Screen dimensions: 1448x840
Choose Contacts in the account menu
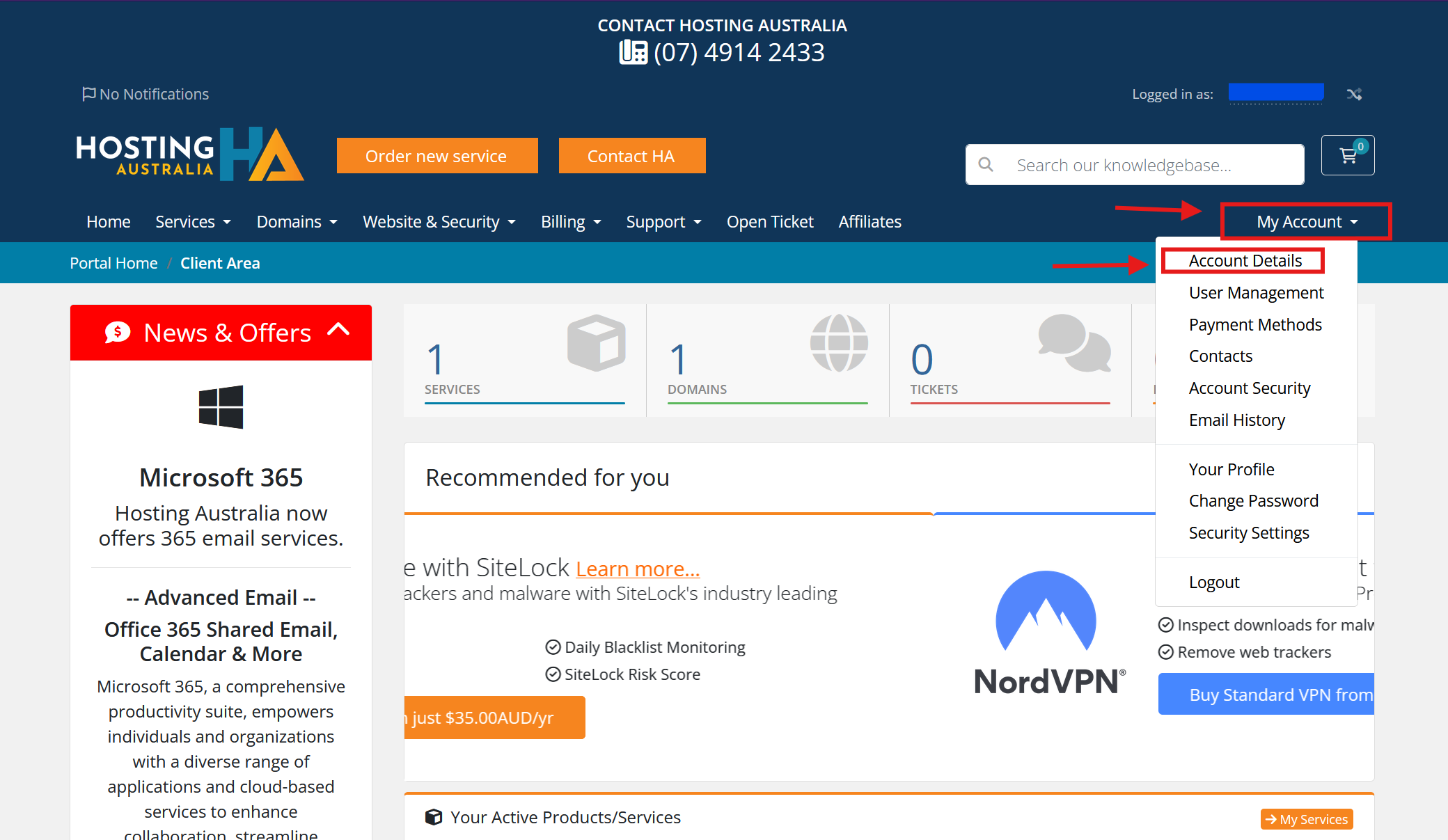coord(1220,356)
